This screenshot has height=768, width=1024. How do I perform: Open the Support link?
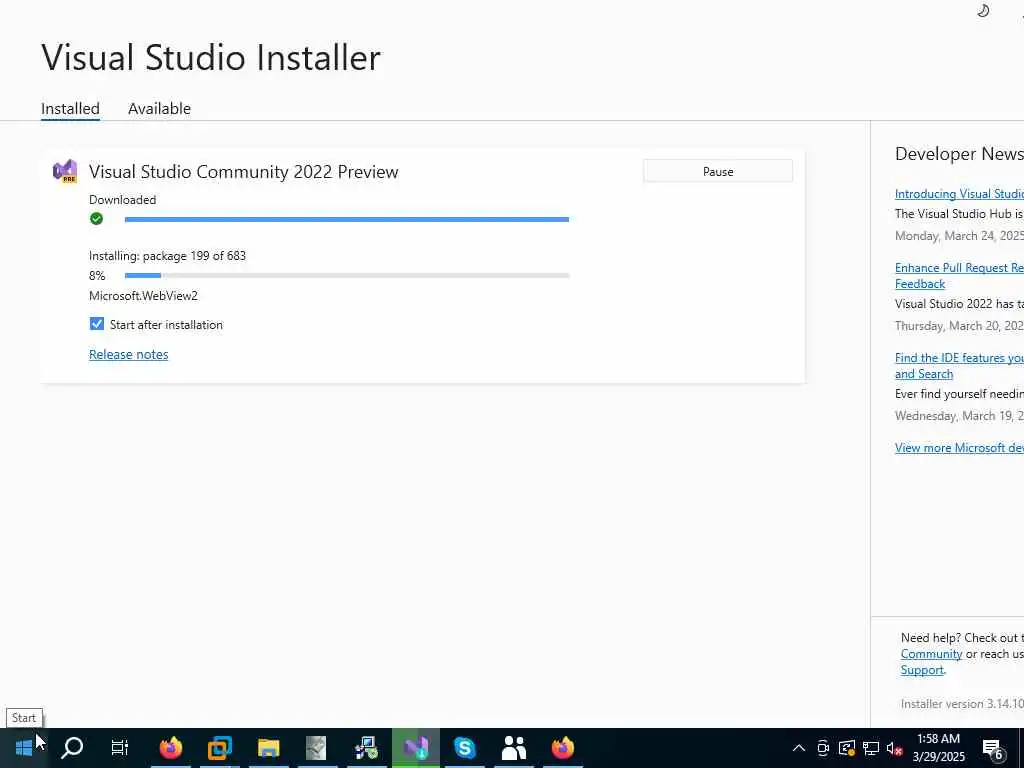pyautogui.click(x=922, y=670)
